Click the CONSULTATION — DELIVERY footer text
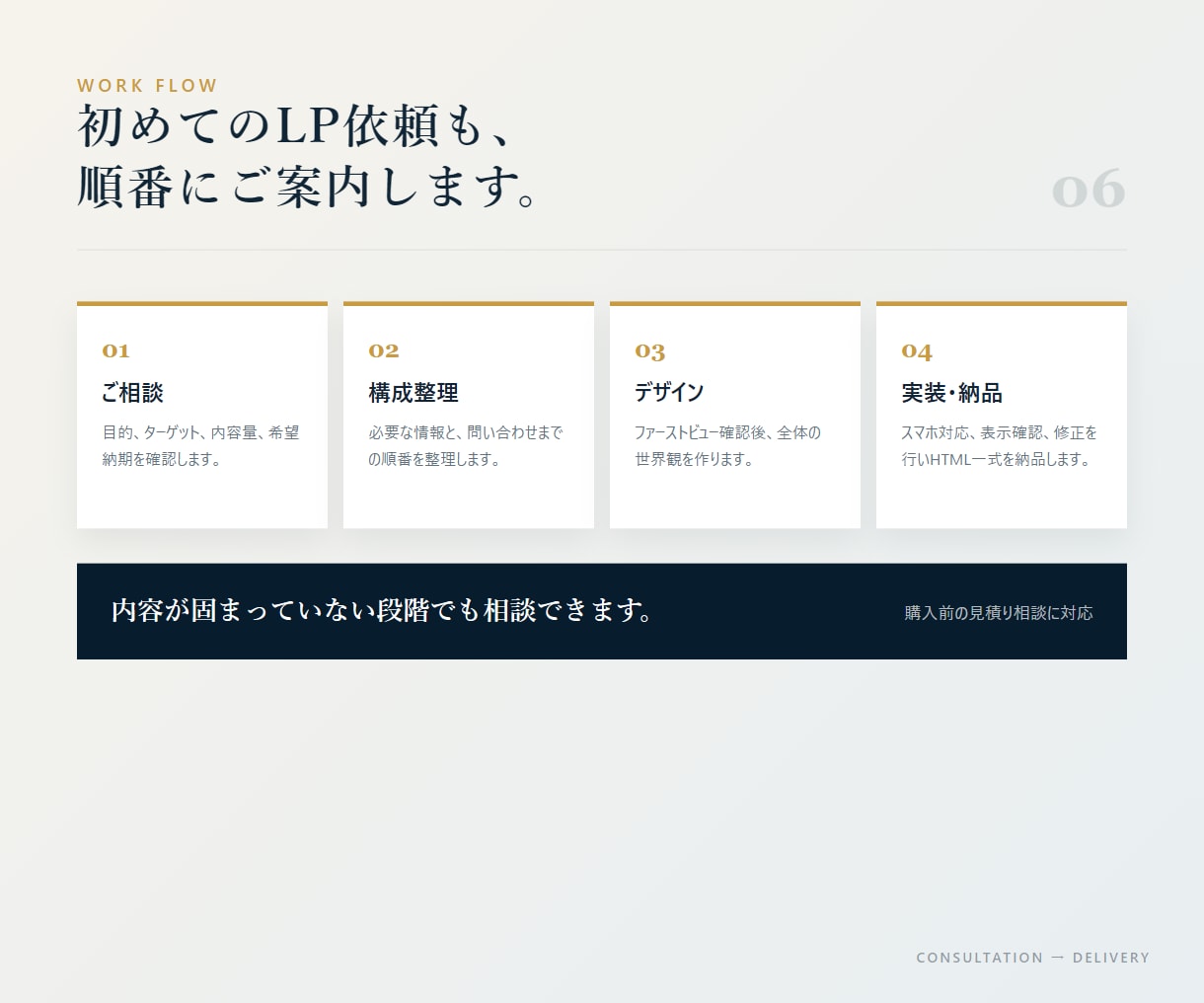Screen dimensions: 1204x1003 coord(1032,958)
